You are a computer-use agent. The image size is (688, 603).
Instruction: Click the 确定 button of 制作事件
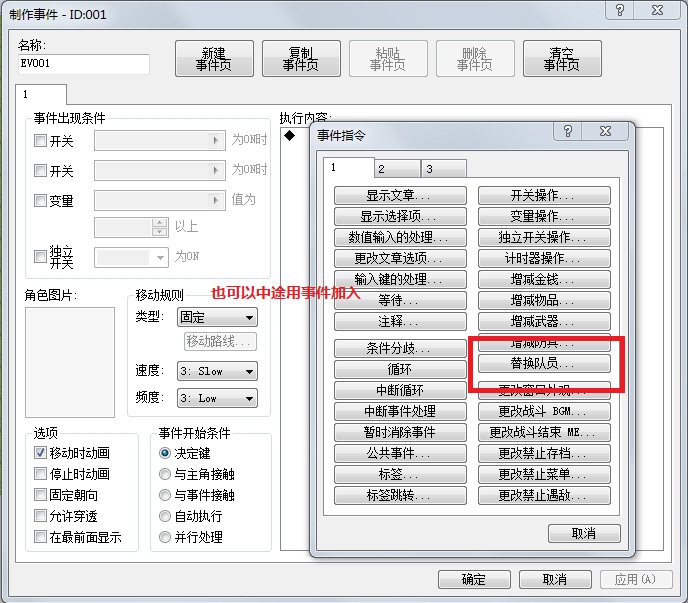click(x=474, y=580)
